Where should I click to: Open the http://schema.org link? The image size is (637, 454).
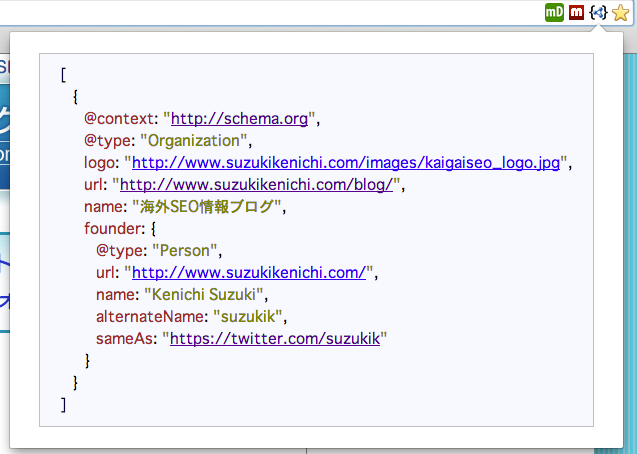[239, 119]
